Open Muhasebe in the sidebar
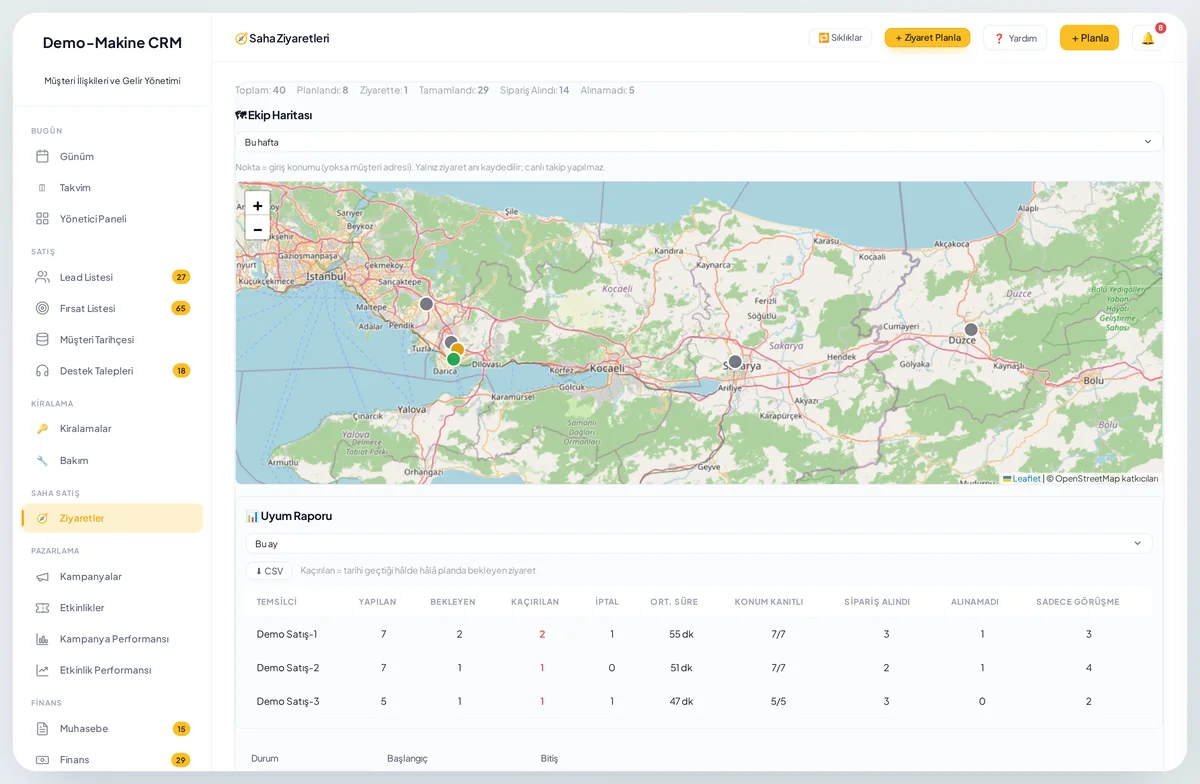This screenshot has width=1200, height=784. click(x=112, y=728)
